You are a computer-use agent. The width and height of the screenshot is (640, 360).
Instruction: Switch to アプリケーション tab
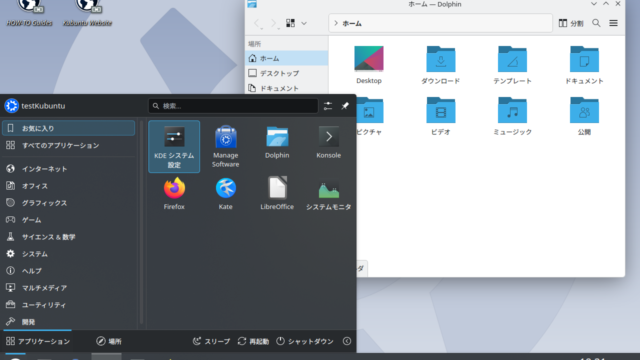tap(38, 341)
